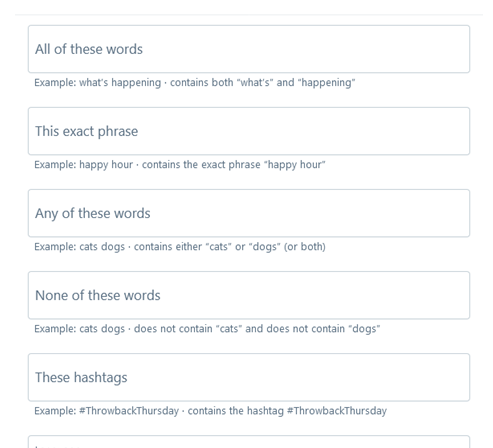
Task: Click the 'These hashtags' placeholder label
Action: [81, 378]
